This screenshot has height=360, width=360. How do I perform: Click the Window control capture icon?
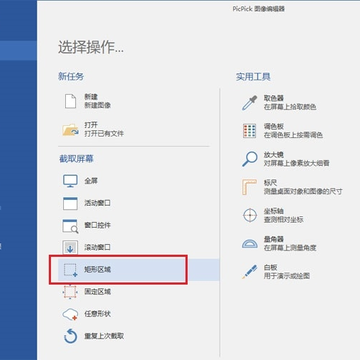tap(70, 226)
